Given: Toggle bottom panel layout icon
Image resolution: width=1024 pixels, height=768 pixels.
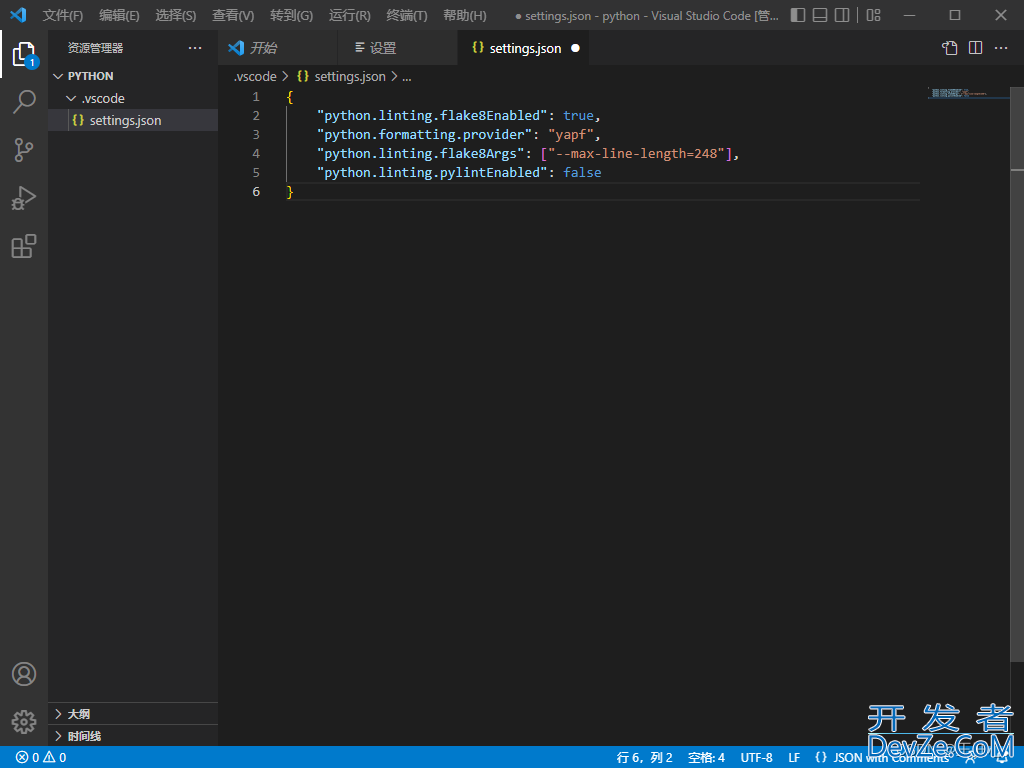Looking at the screenshot, I should click(x=820, y=15).
